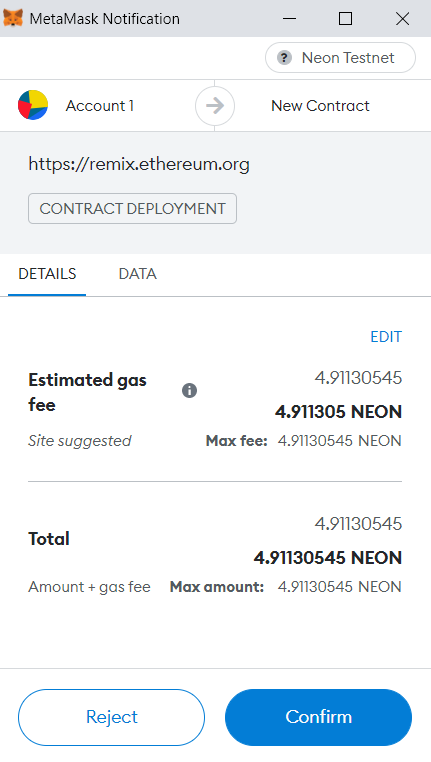Click the bold 4.91130545 NEON total value
This screenshot has width=431, height=762.
pos(328,557)
